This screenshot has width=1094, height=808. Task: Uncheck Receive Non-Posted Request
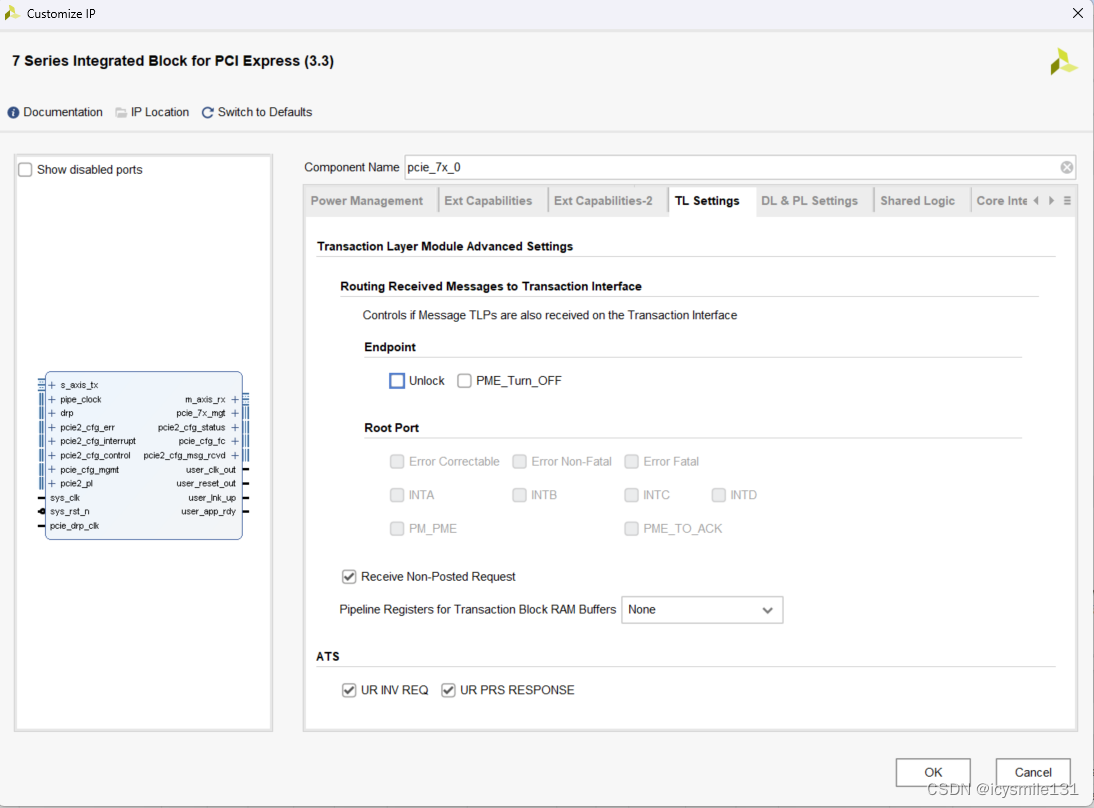point(349,577)
